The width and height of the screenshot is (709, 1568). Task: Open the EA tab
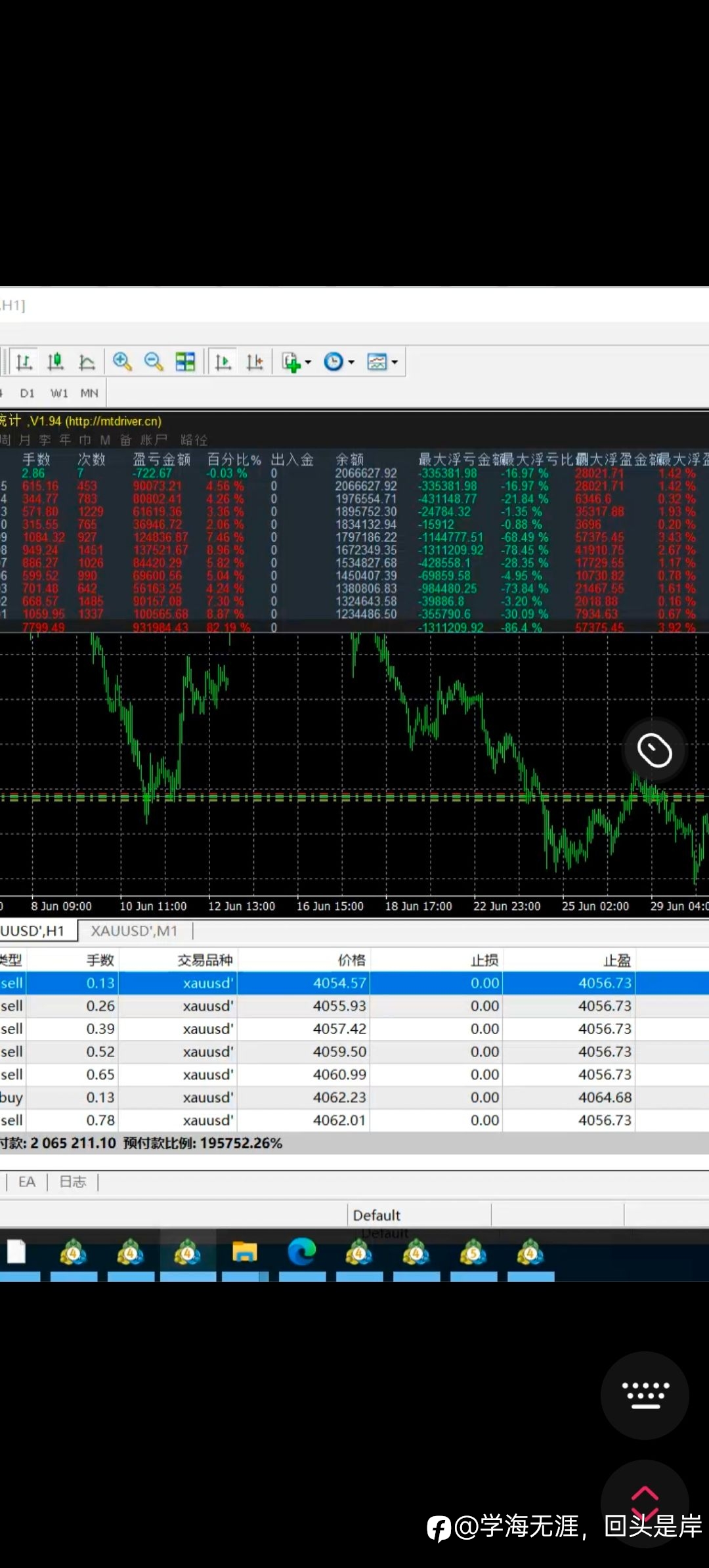[27, 1182]
